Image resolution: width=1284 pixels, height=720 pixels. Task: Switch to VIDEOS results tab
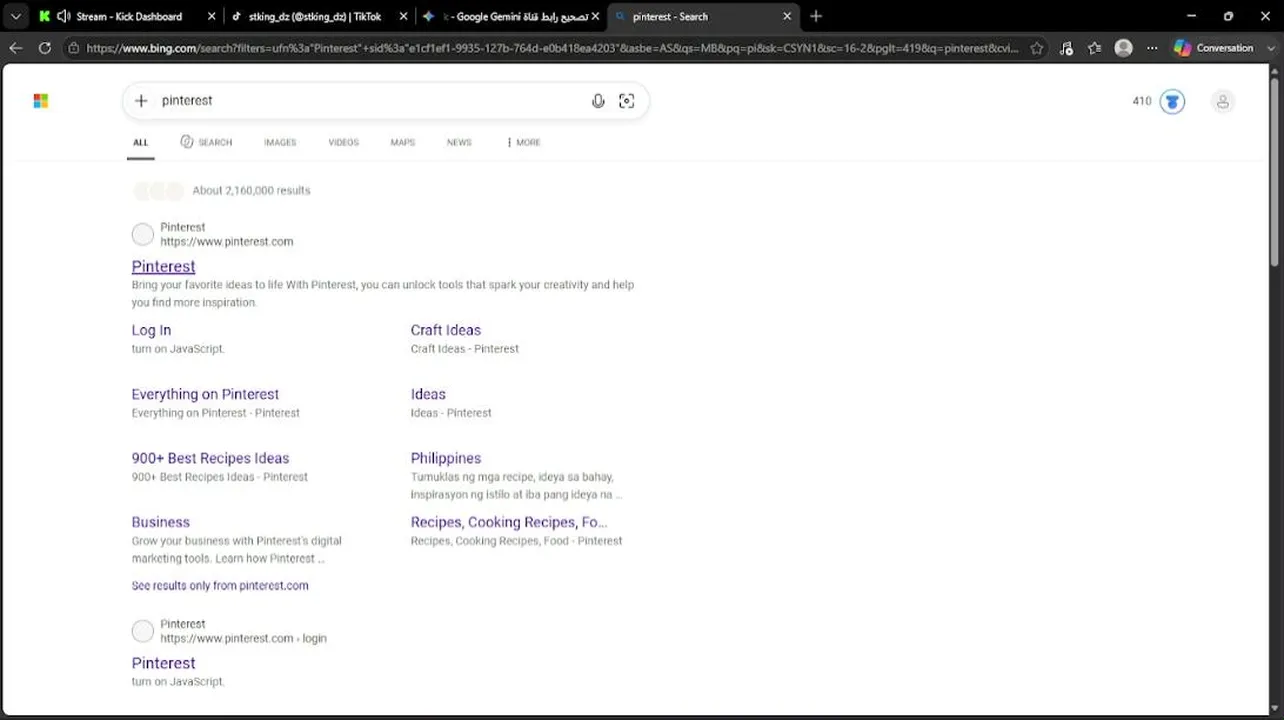click(343, 143)
